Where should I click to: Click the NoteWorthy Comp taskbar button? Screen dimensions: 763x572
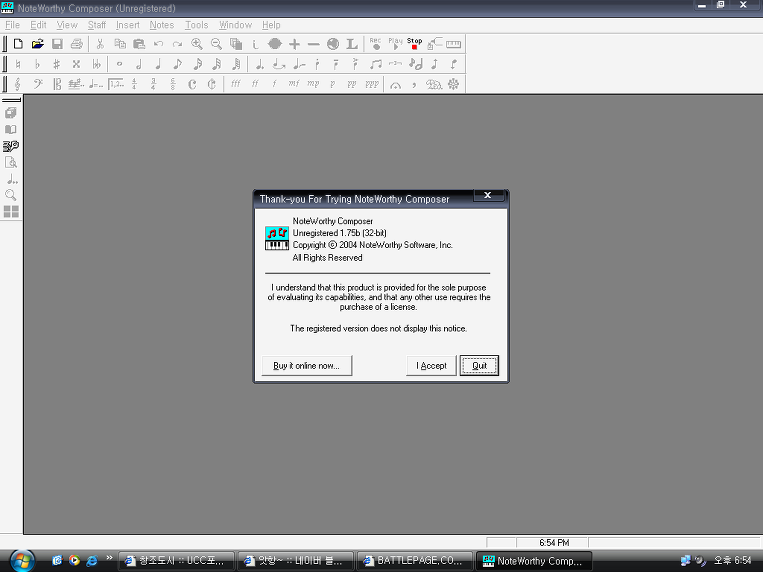534,561
